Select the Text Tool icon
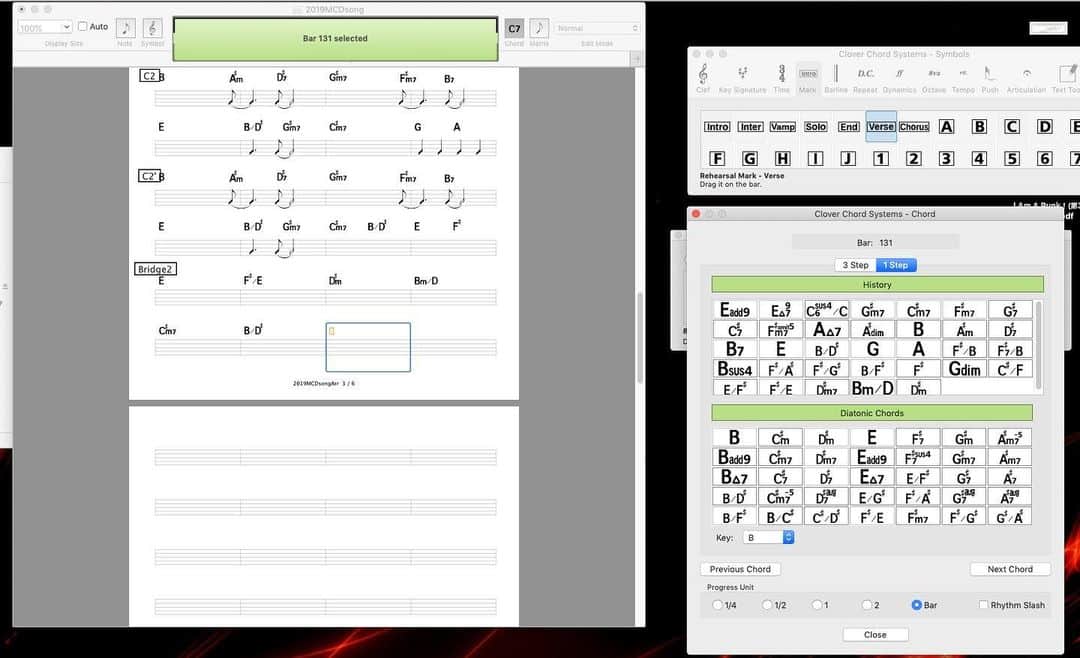This screenshot has height=658, width=1080. pyautogui.click(x=1066, y=78)
